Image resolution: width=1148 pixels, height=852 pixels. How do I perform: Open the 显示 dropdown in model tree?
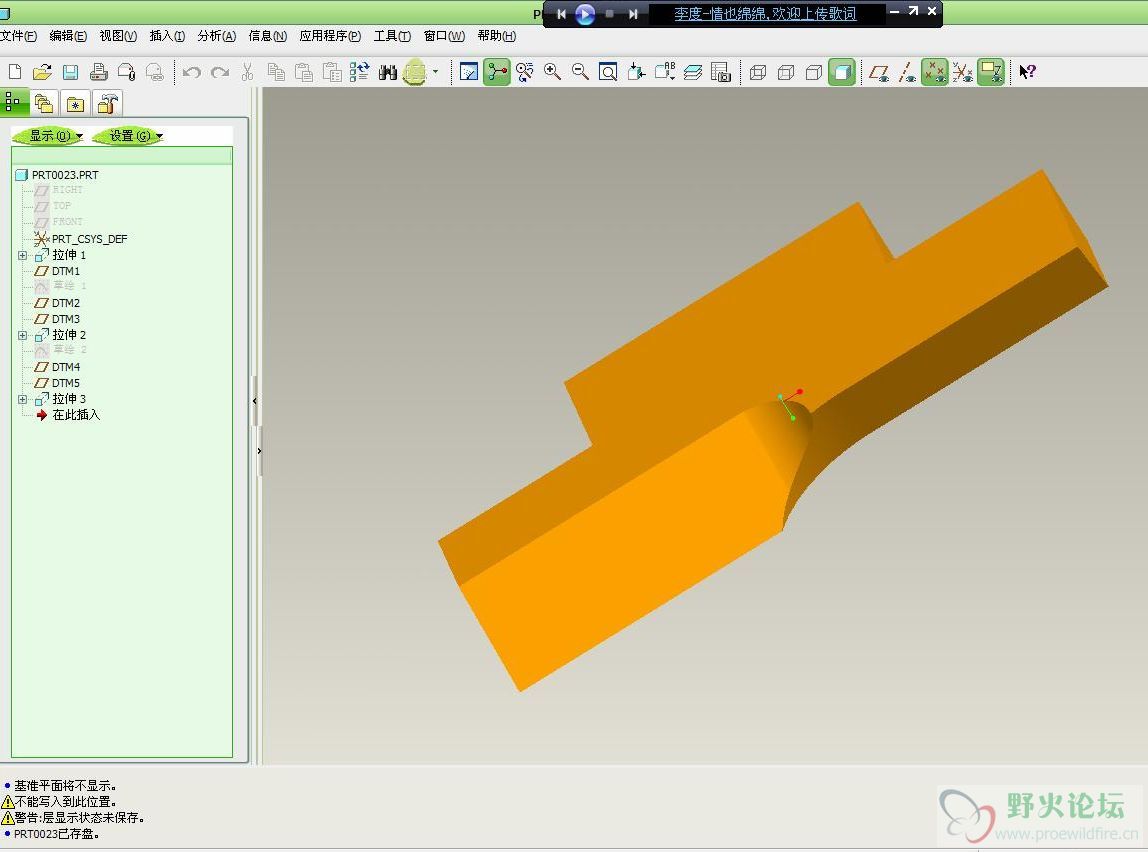[51, 135]
